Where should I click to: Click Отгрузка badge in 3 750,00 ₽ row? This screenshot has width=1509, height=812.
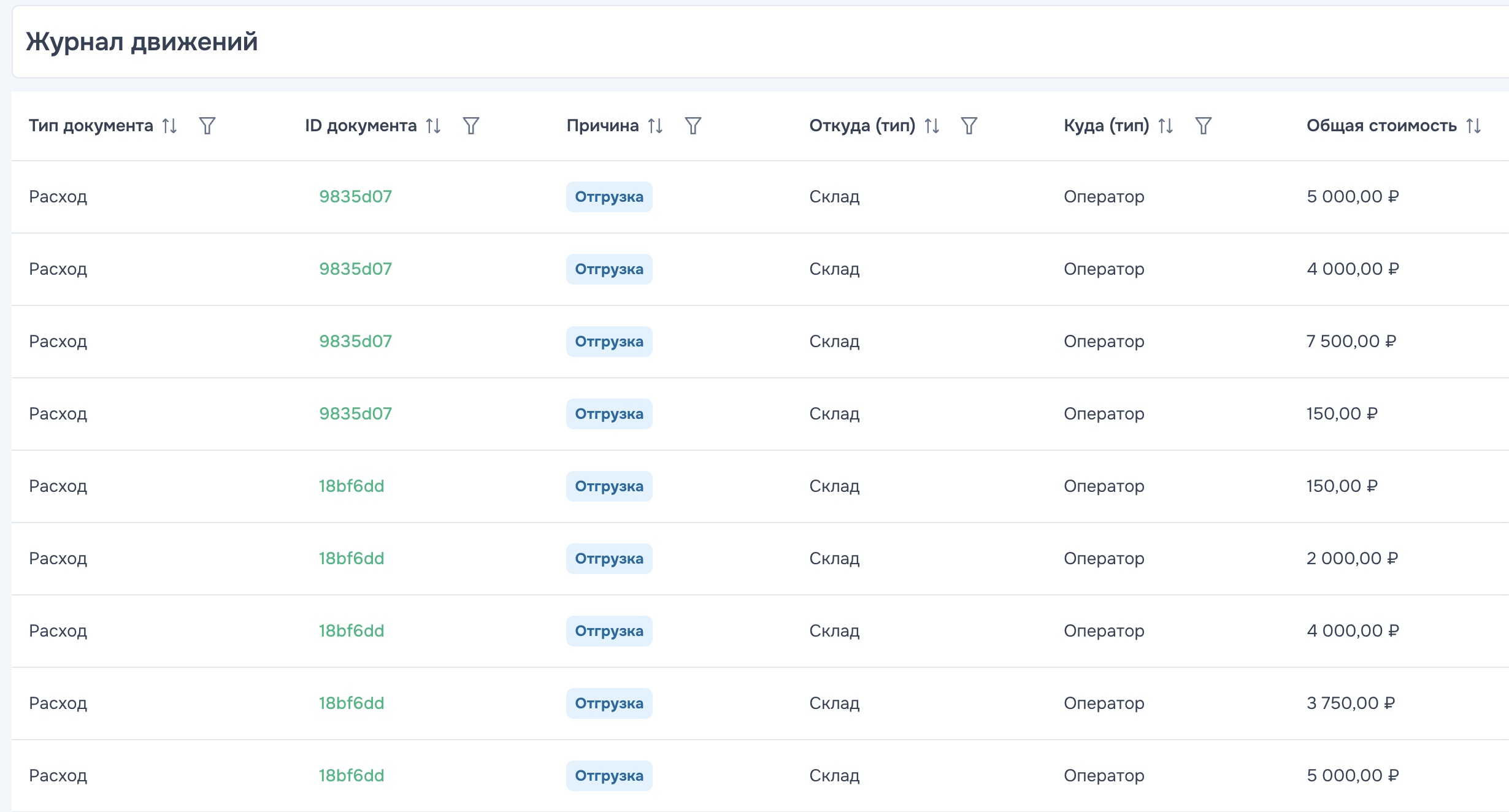pos(609,703)
